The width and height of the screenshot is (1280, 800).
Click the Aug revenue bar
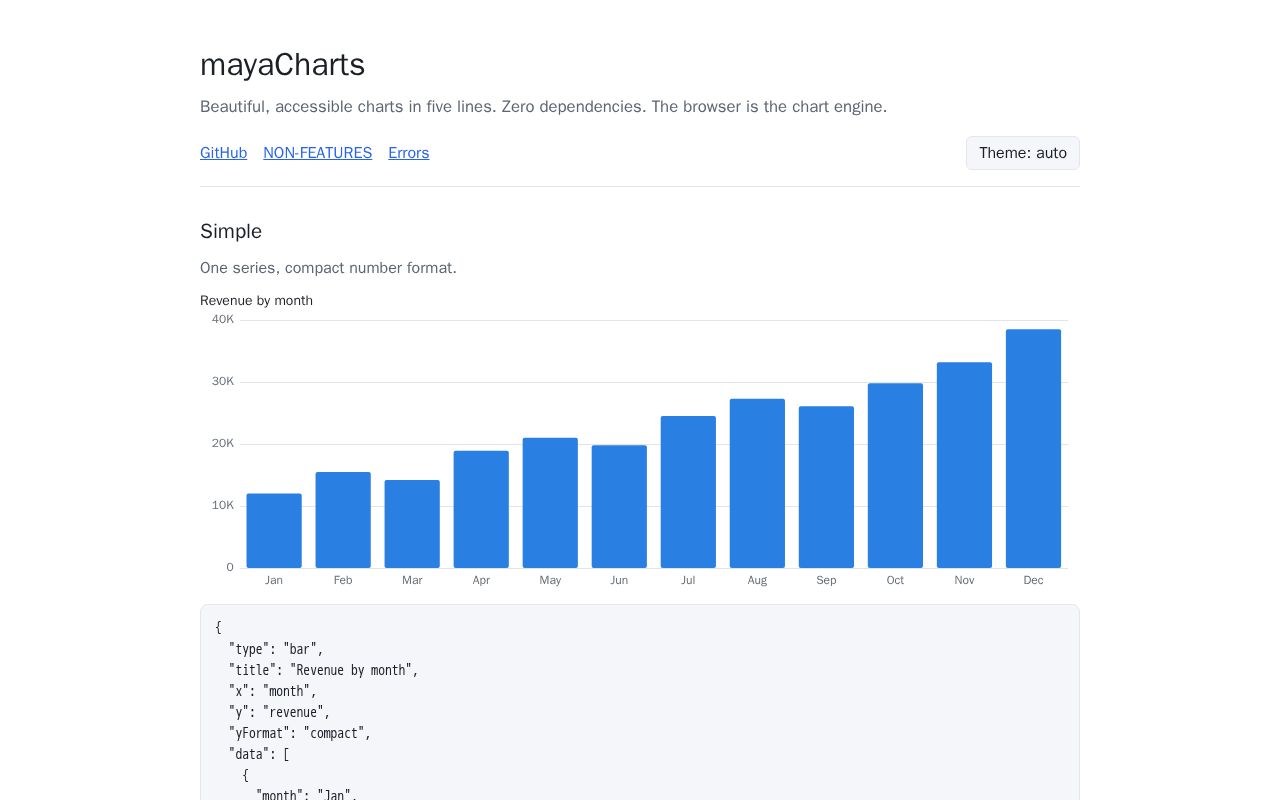click(x=757, y=483)
